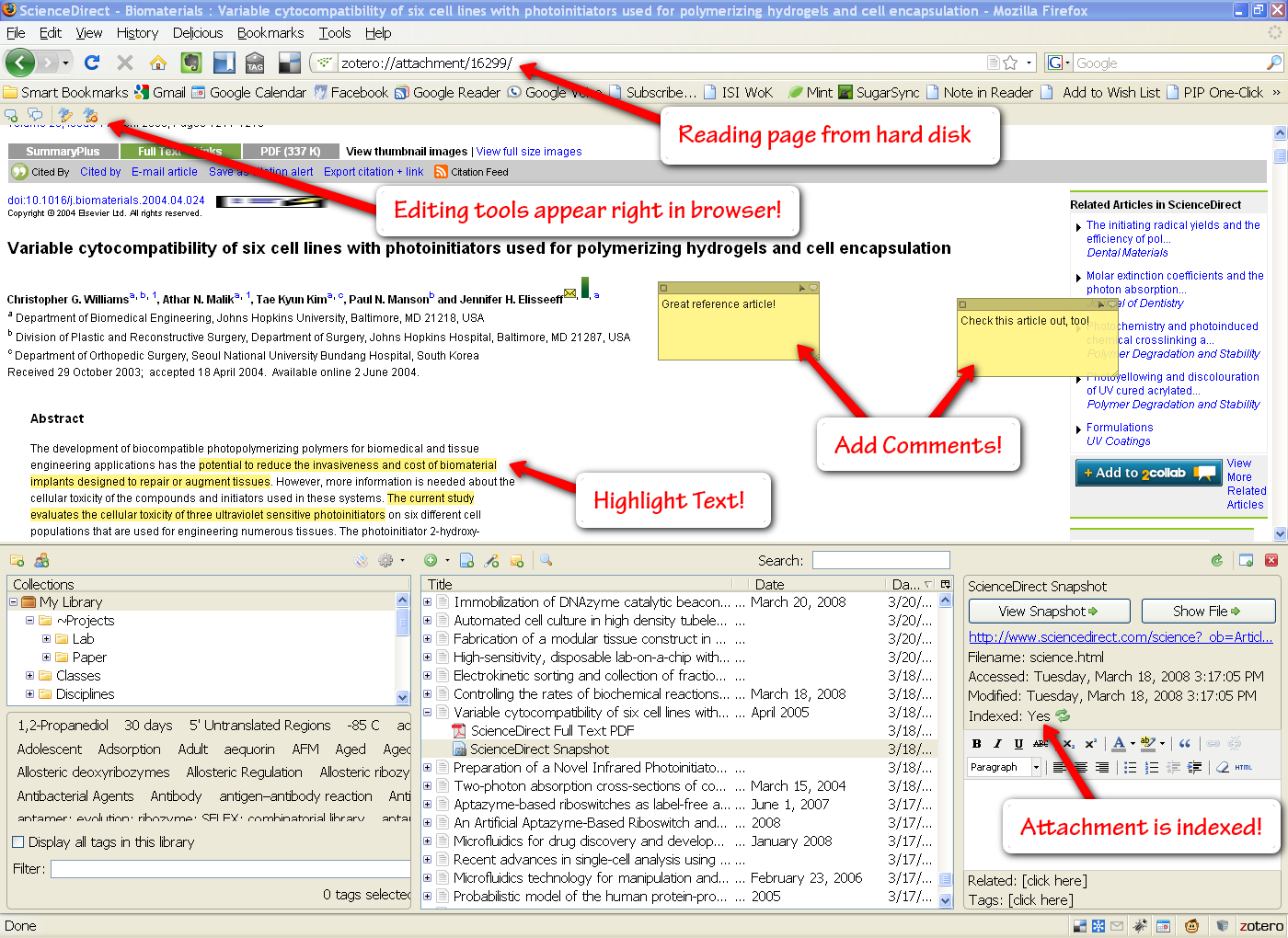Switch to the PDF (337 K) tab
Screen dimensions: 1288x938
click(290, 151)
